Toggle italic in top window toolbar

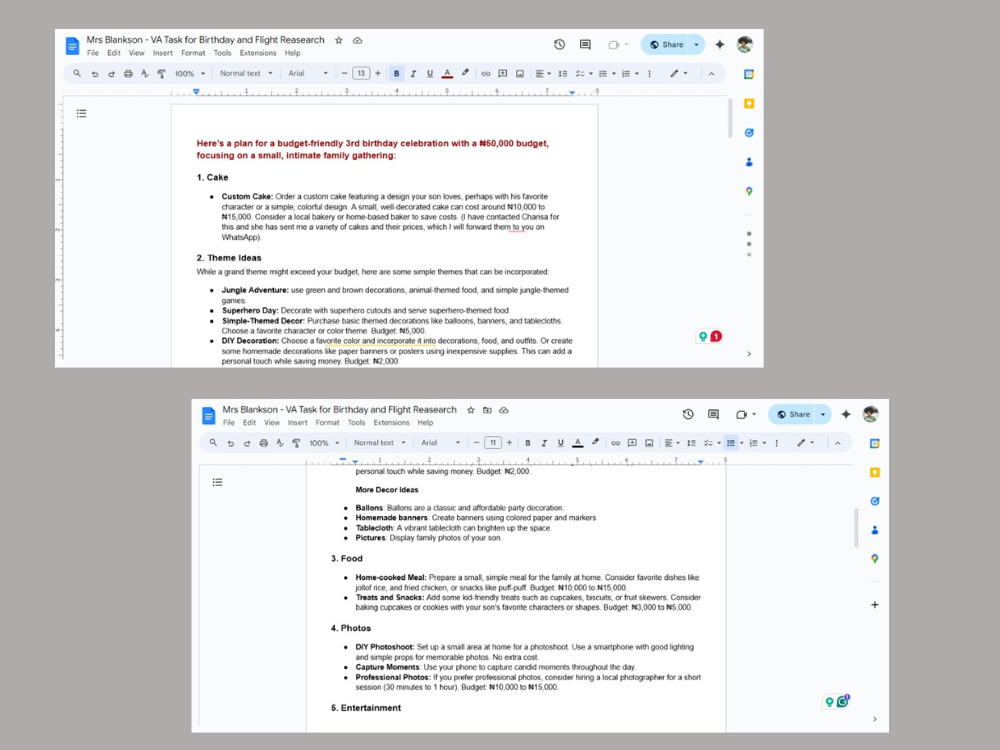[413, 73]
